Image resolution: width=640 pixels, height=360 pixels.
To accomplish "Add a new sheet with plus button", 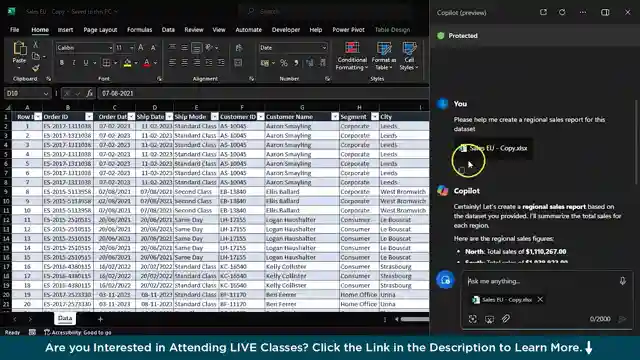I will click(x=100, y=319).
